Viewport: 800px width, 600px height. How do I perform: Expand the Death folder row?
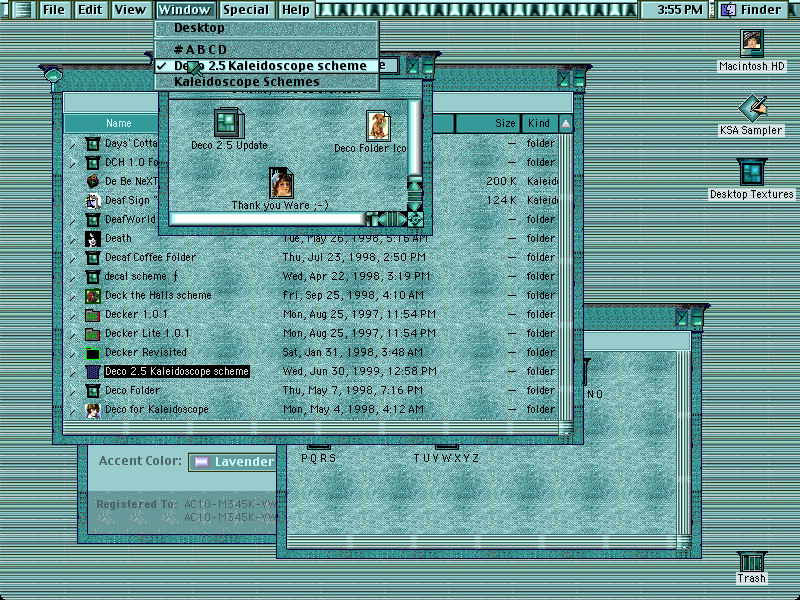pyautogui.click(x=72, y=239)
